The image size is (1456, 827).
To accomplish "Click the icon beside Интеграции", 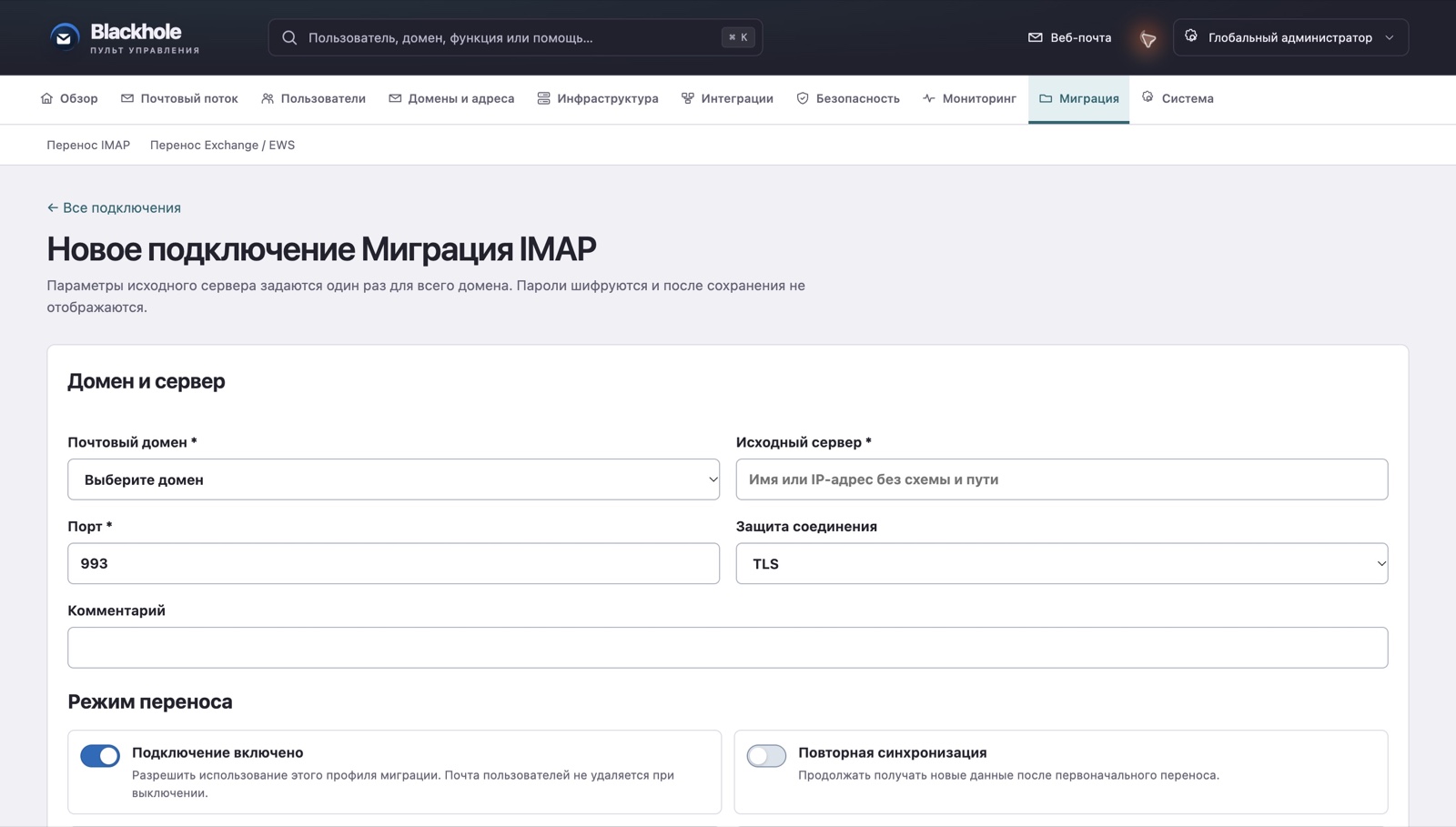I will pos(688,98).
